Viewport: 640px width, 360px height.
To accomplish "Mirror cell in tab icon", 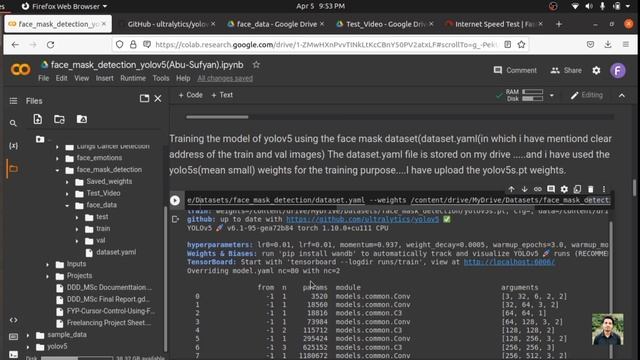I will [577, 189].
